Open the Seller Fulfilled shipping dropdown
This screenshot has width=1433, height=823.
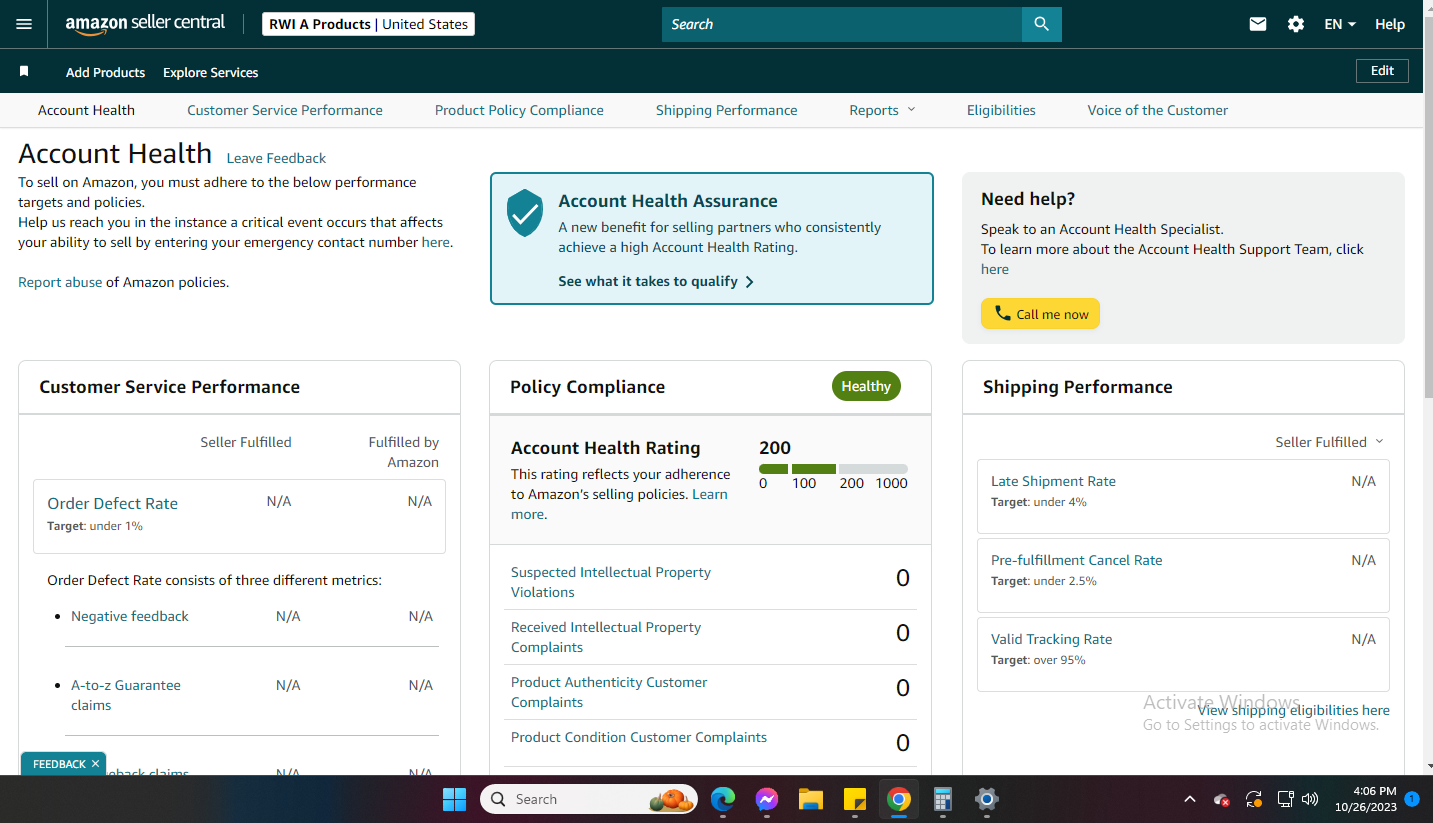pos(1330,442)
